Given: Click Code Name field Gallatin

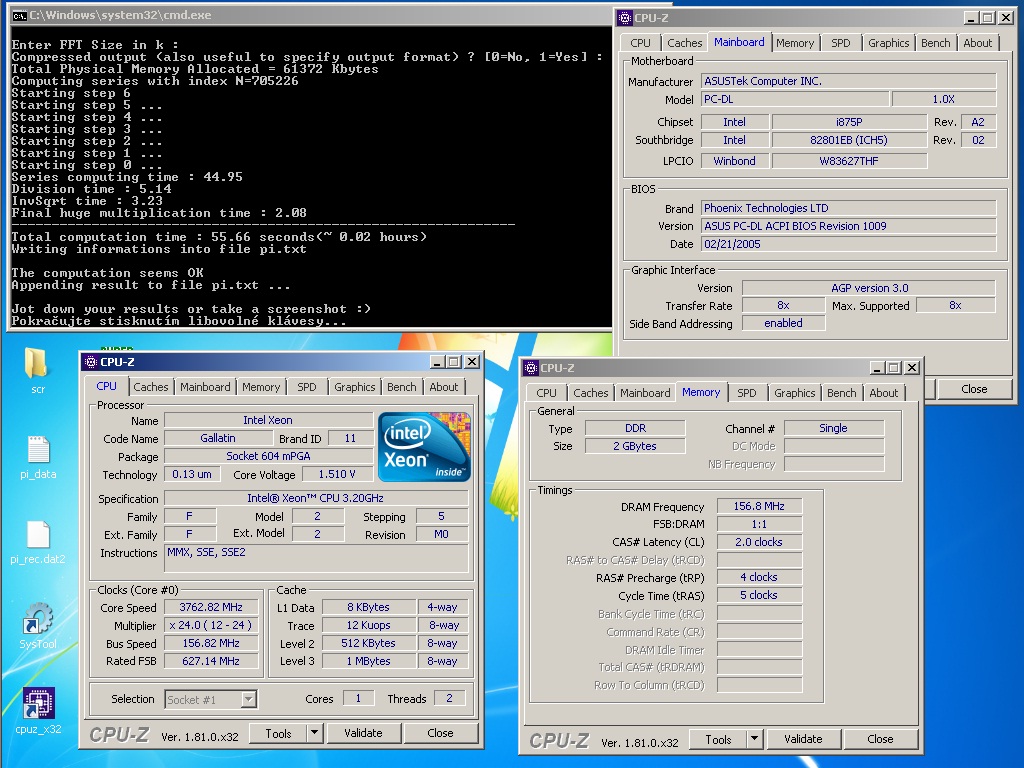Looking at the screenshot, I should coord(218,438).
